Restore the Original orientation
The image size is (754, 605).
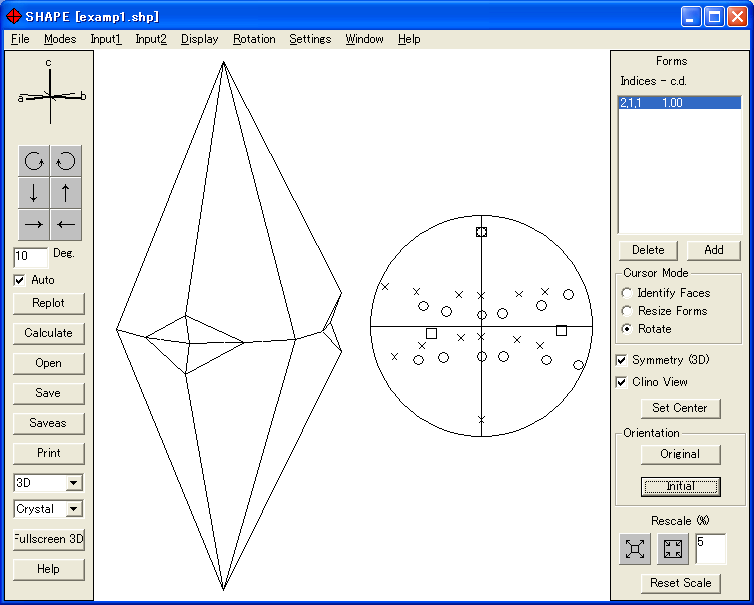680,454
